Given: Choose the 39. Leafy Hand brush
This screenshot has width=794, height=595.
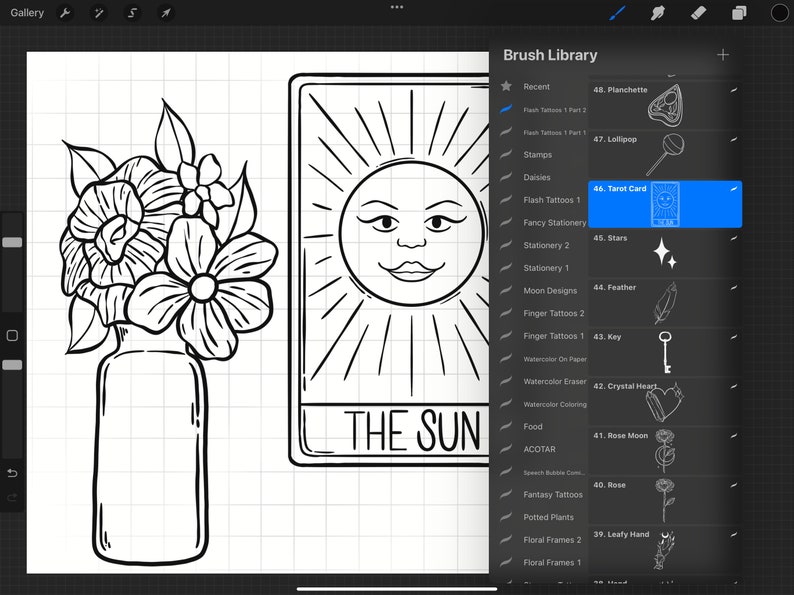Looking at the screenshot, I should [665, 549].
